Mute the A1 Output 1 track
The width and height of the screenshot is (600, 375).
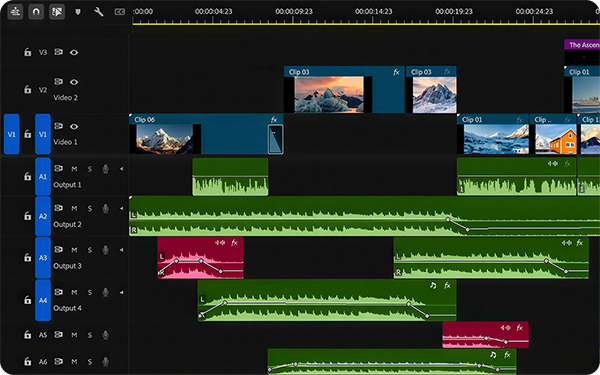pos(74,169)
